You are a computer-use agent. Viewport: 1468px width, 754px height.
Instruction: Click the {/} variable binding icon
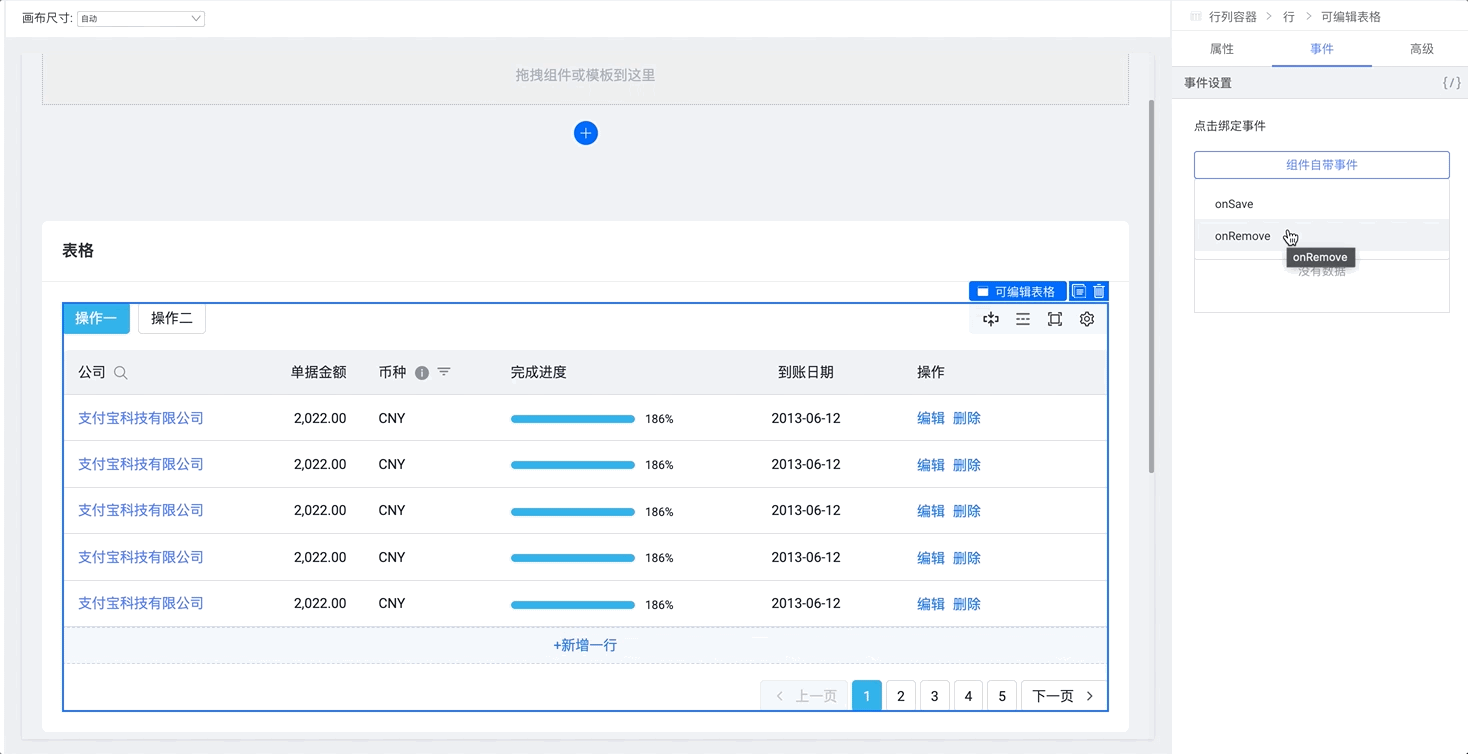[x=1451, y=83]
